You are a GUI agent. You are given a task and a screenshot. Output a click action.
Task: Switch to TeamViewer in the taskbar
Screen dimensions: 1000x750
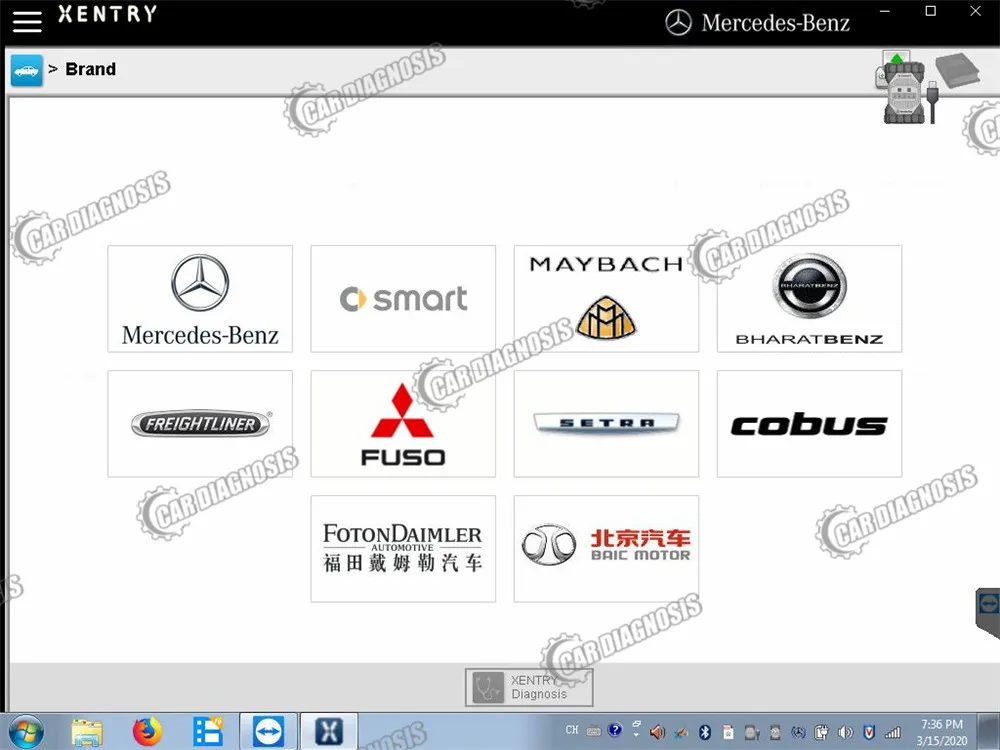click(x=268, y=732)
